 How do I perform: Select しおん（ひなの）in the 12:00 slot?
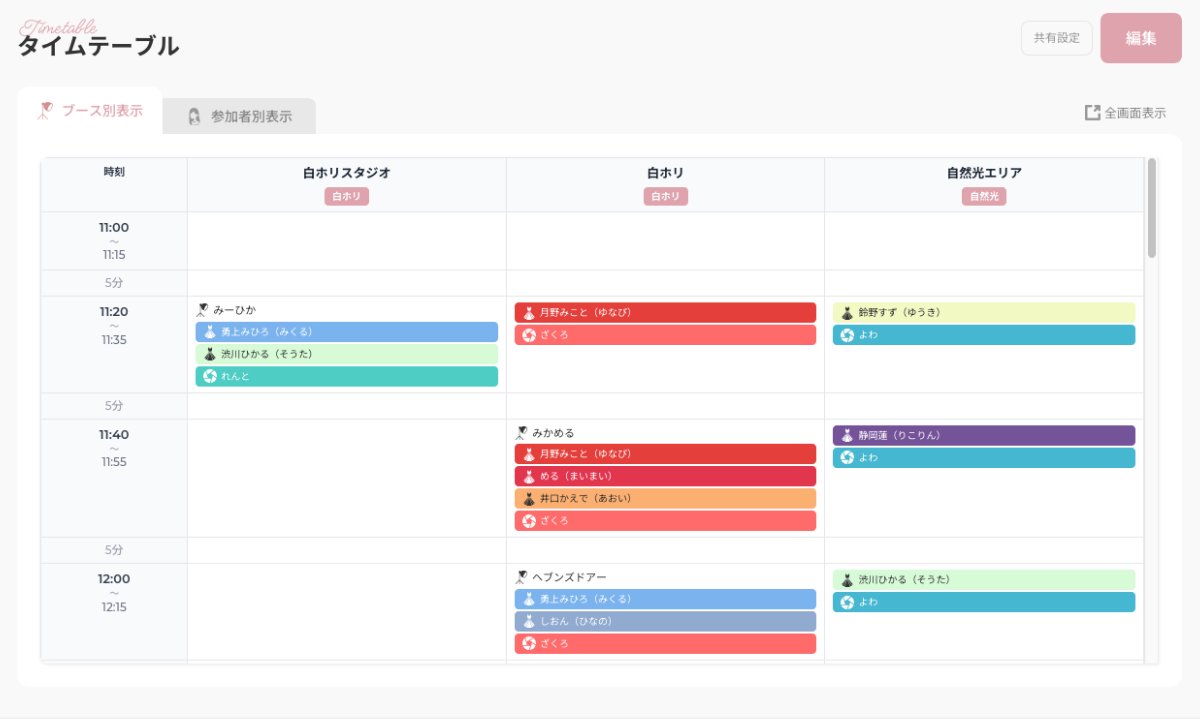click(665, 621)
